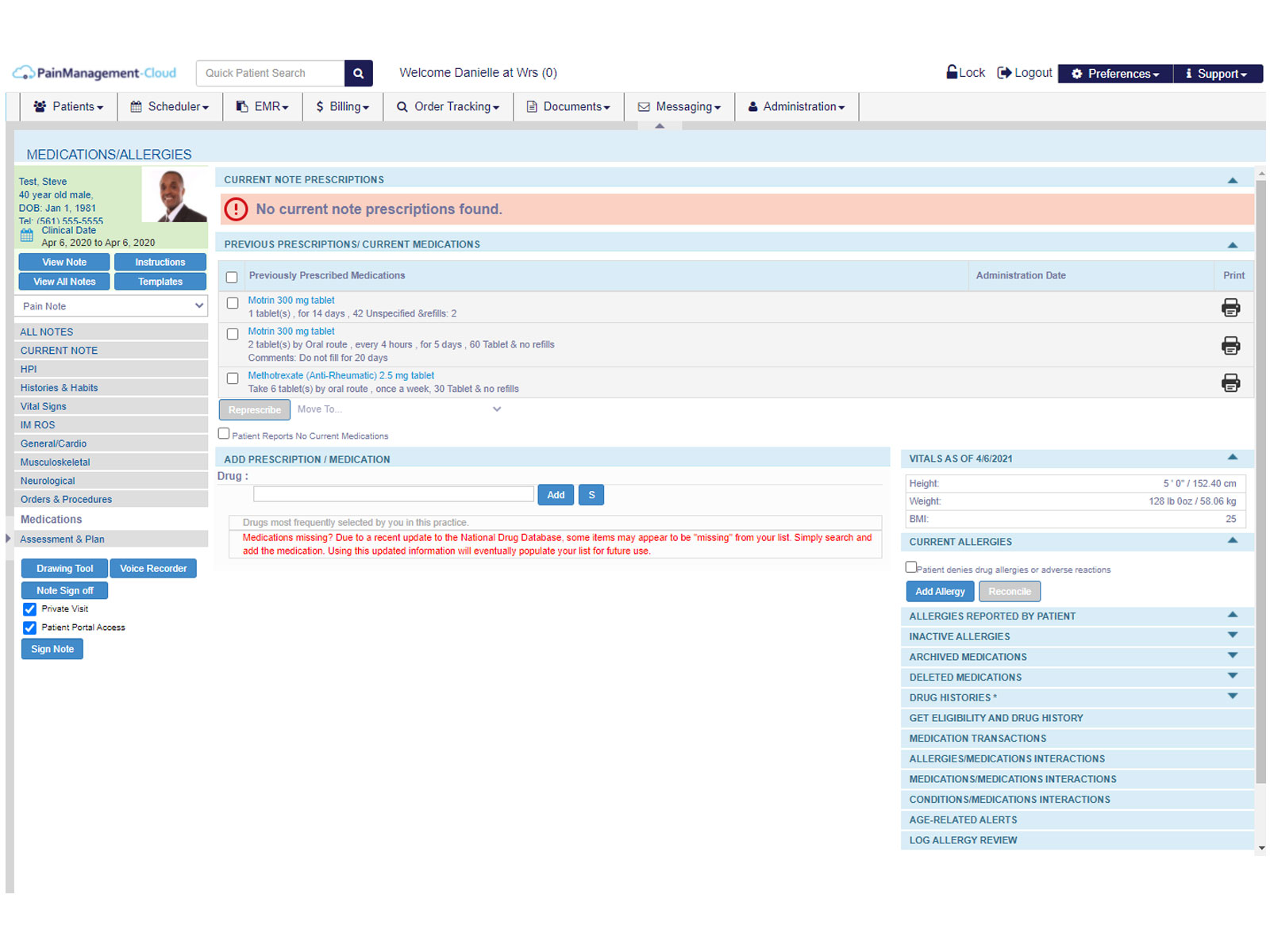Select all previously prescribed medications checkbox
This screenshot has width=1270, height=952.
point(232,277)
